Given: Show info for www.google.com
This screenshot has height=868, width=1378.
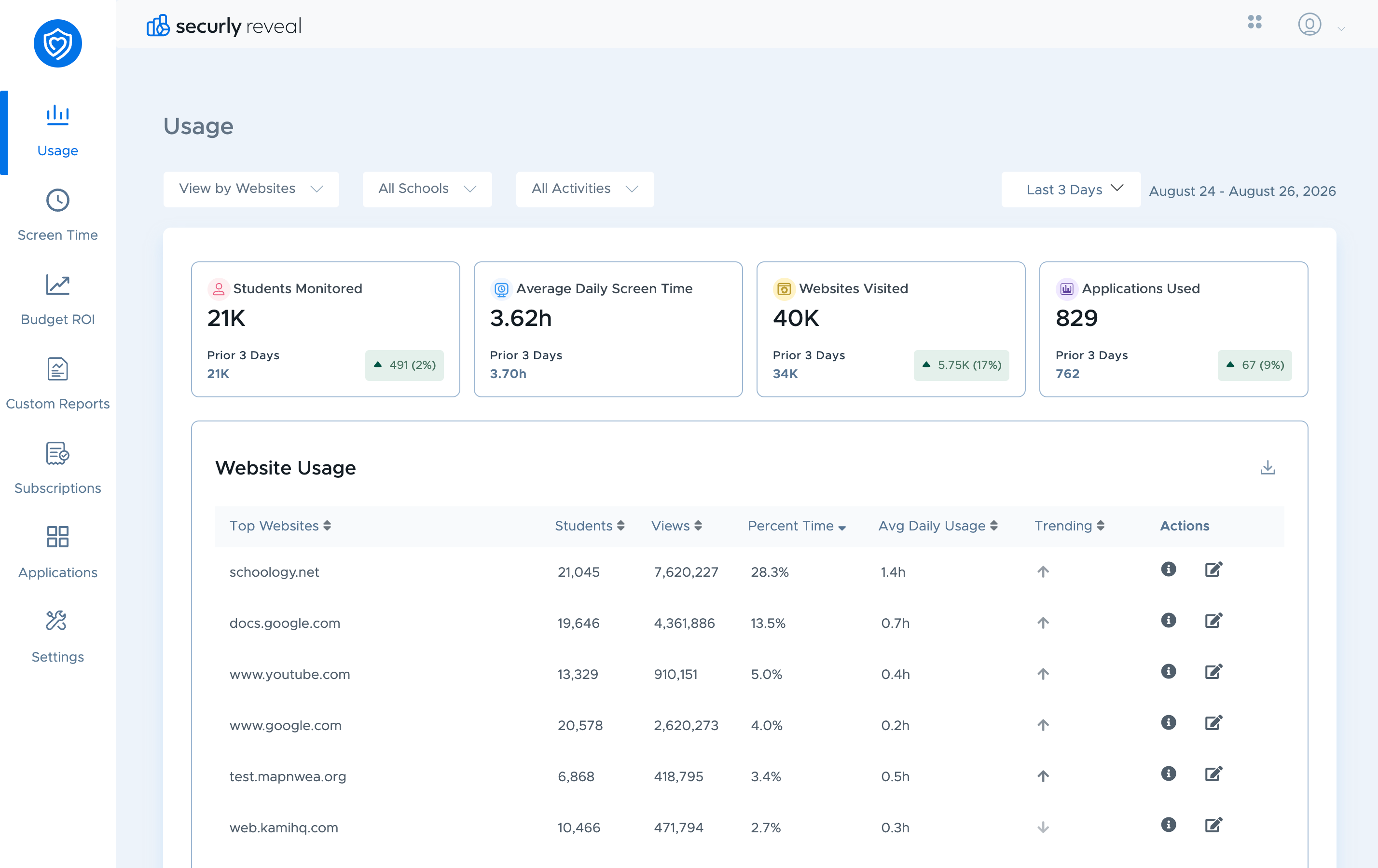Looking at the screenshot, I should point(1168,722).
